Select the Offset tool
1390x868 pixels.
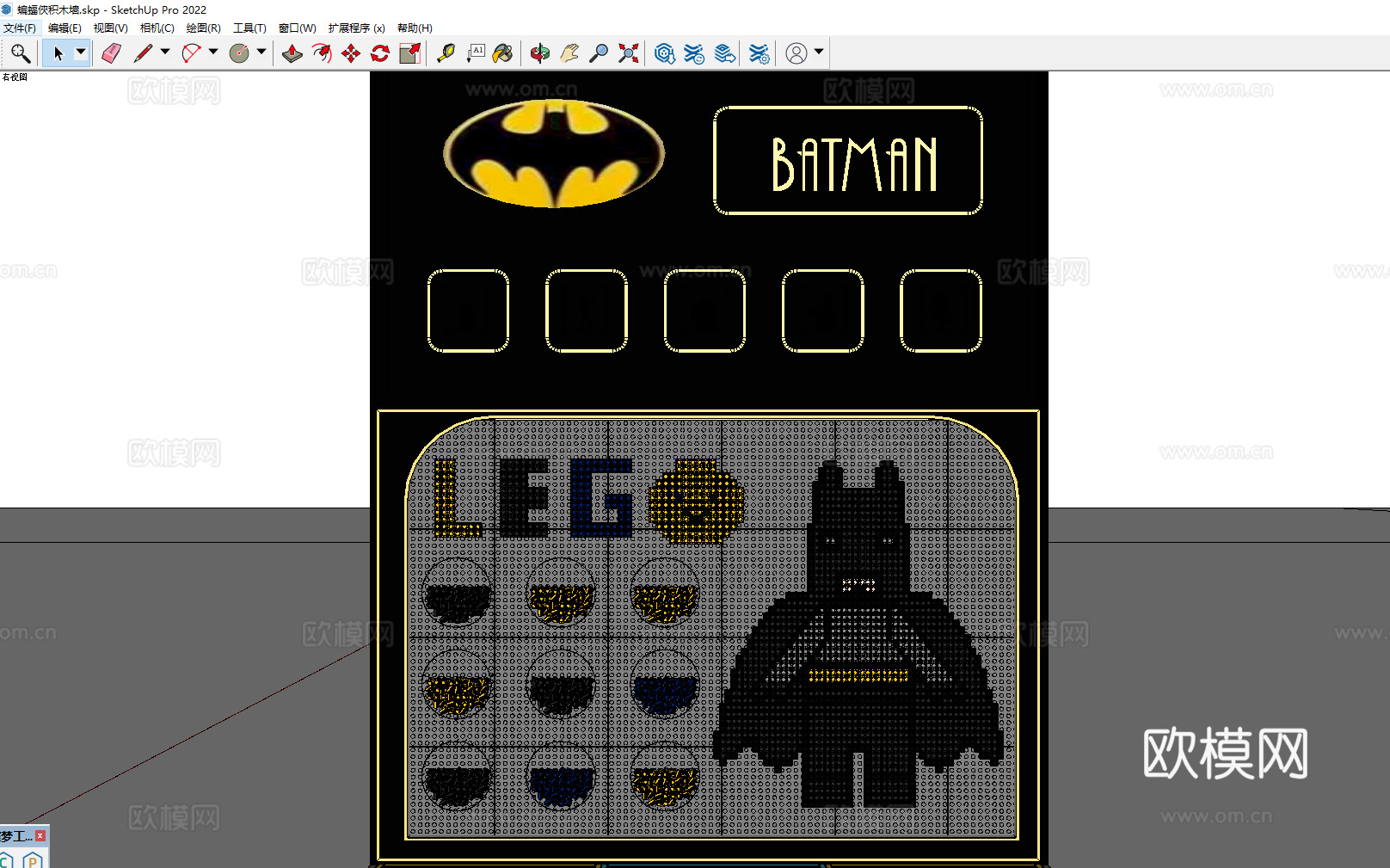pos(322,53)
